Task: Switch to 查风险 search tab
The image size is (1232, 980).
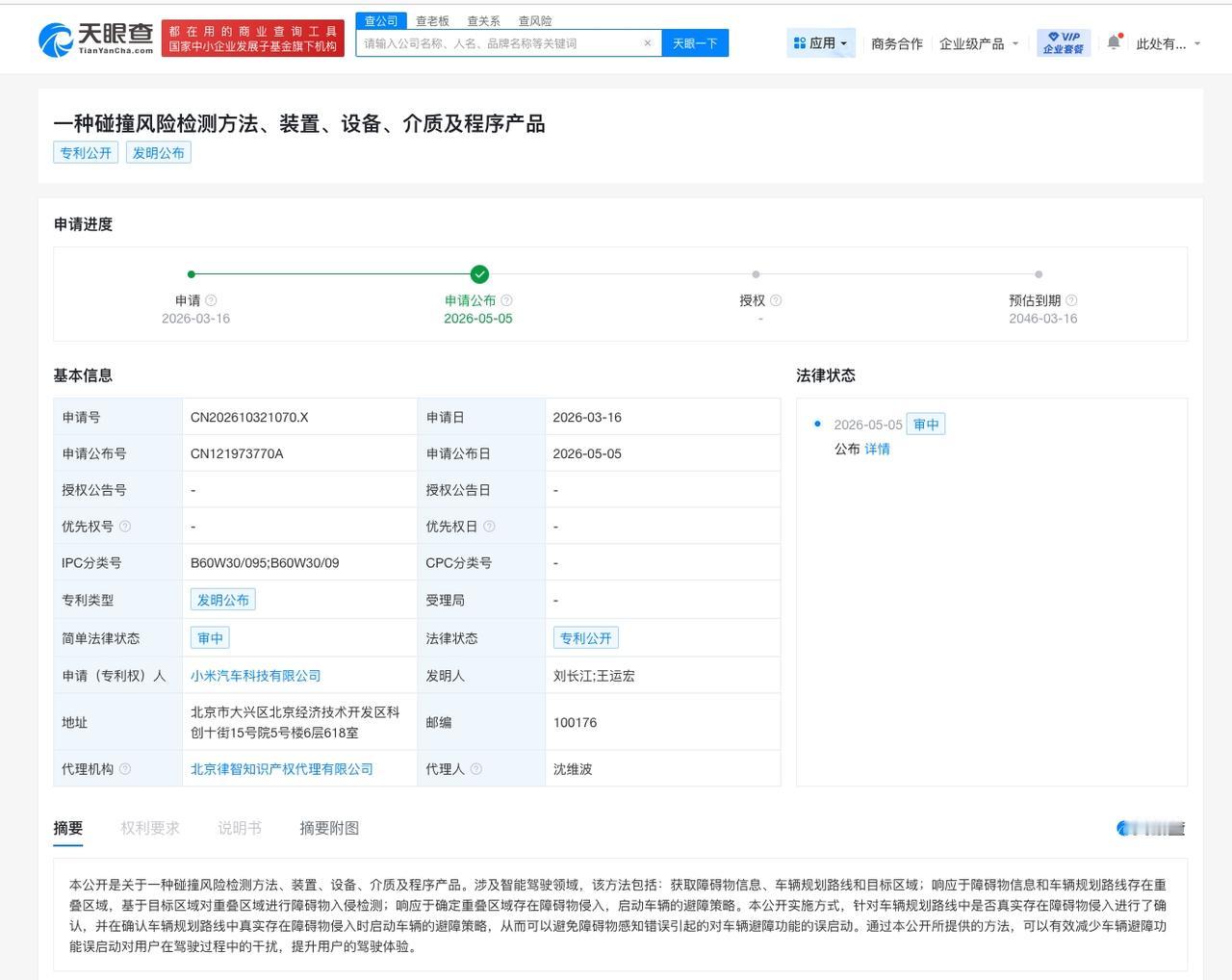Action: (x=535, y=21)
